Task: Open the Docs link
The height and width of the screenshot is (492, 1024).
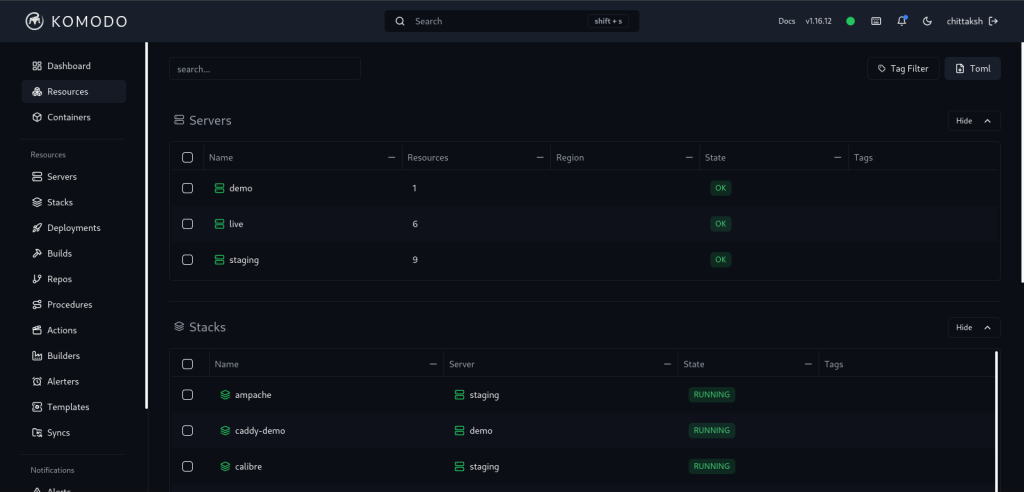Action: pyautogui.click(x=786, y=21)
